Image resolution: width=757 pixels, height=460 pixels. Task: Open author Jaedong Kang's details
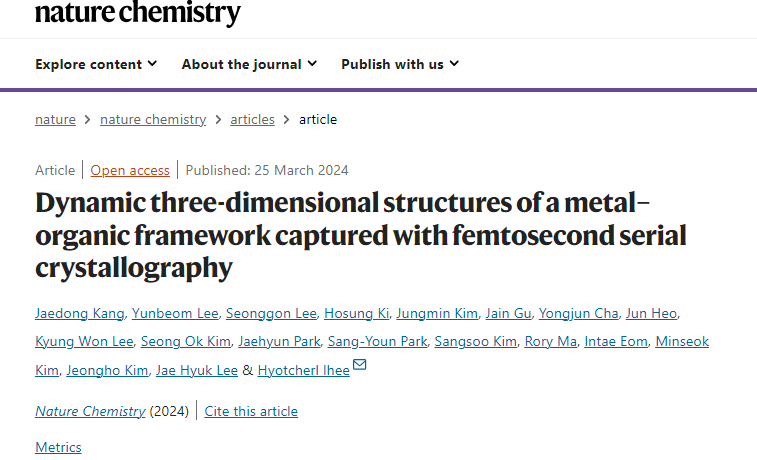[x=80, y=313]
